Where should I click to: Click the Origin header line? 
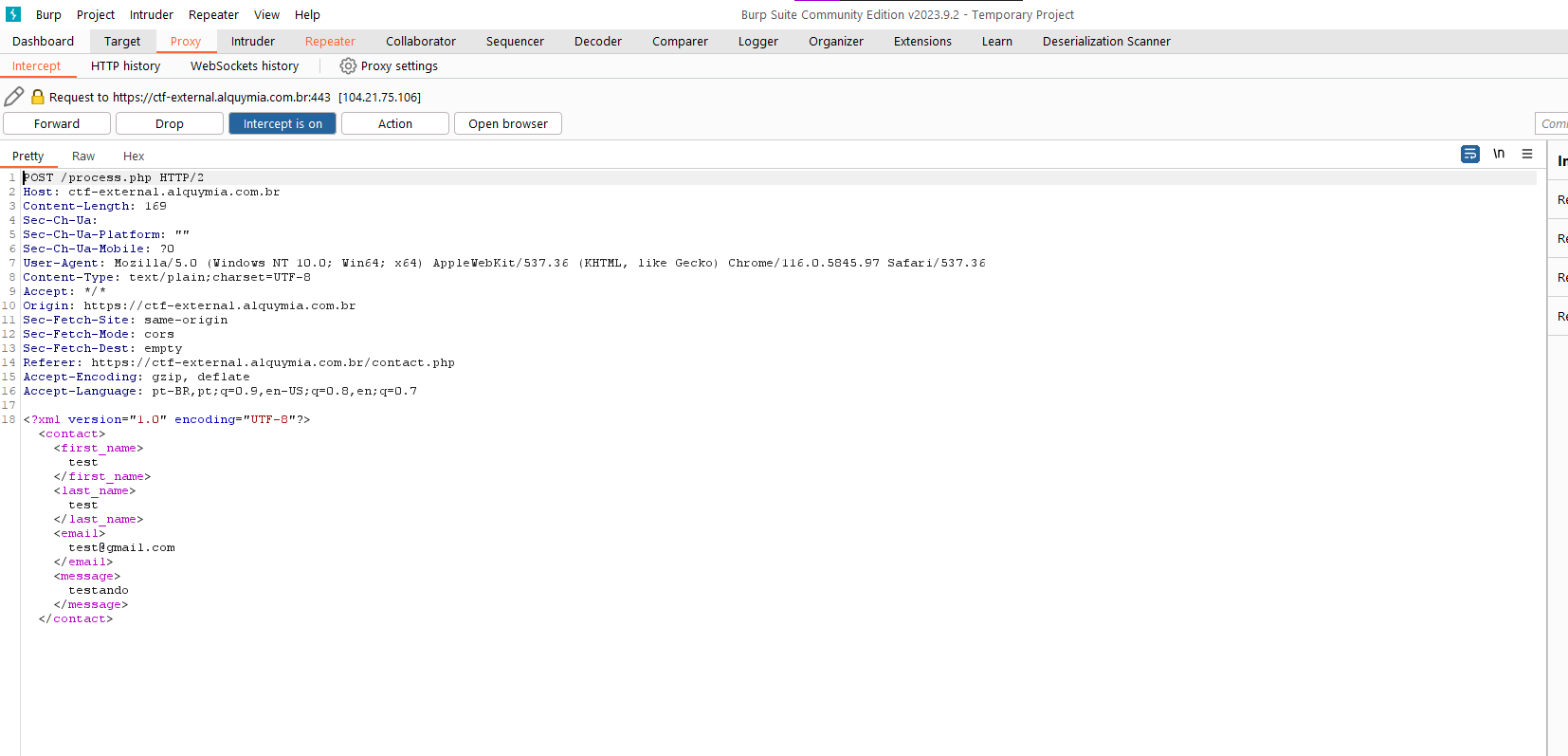click(190, 305)
